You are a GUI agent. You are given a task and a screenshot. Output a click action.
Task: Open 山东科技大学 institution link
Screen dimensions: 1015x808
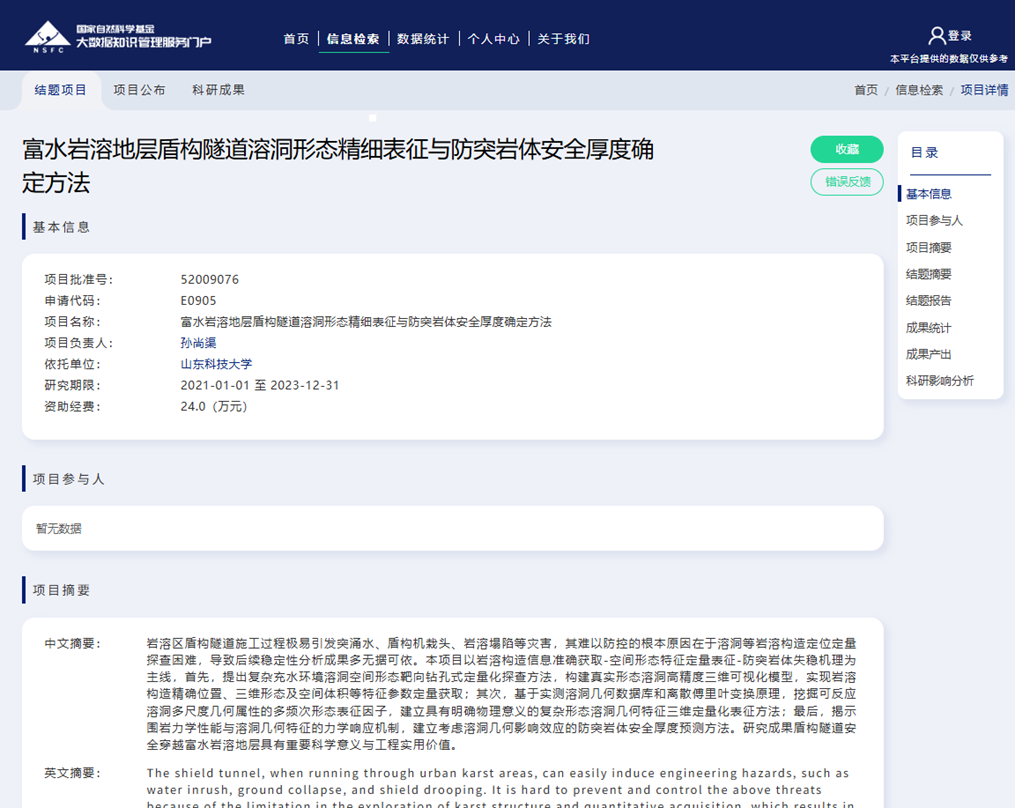[x=216, y=364]
